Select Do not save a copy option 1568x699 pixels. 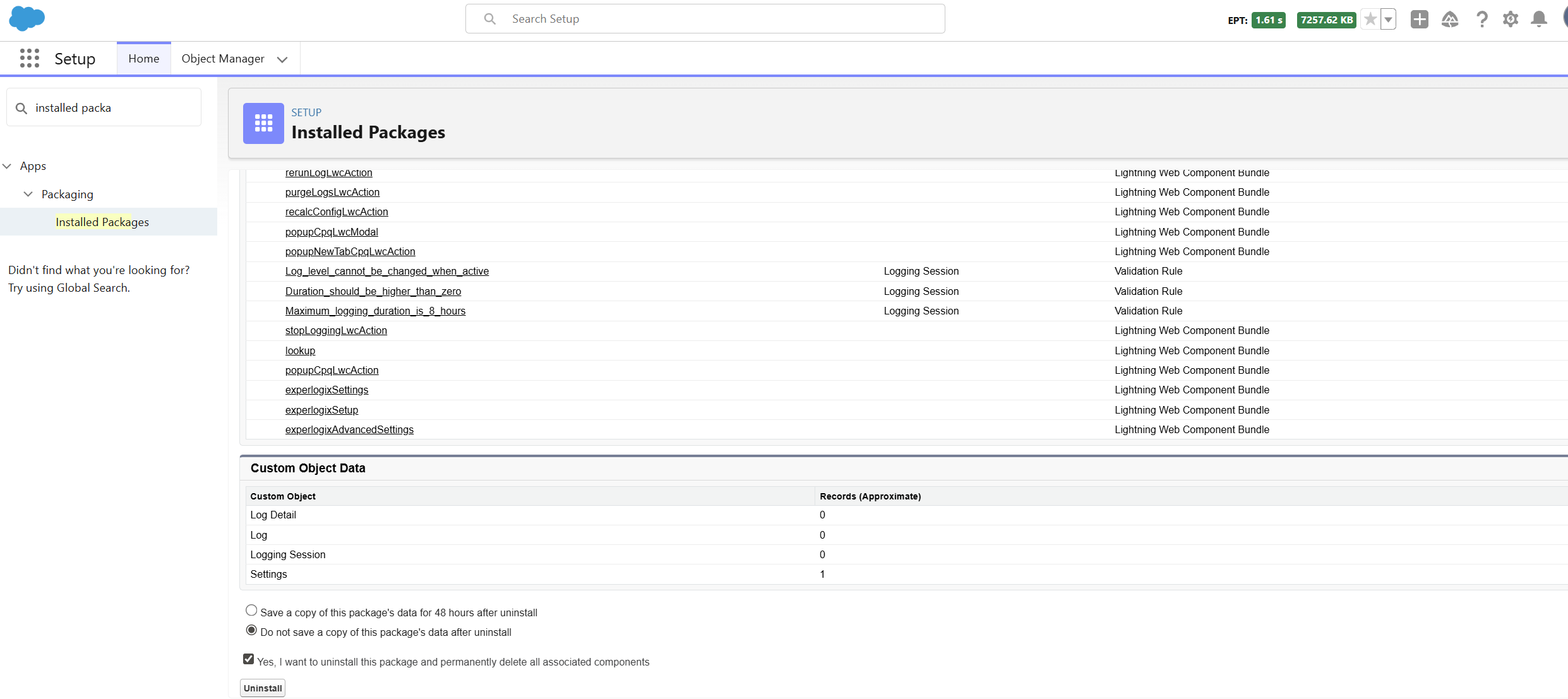pyautogui.click(x=251, y=630)
